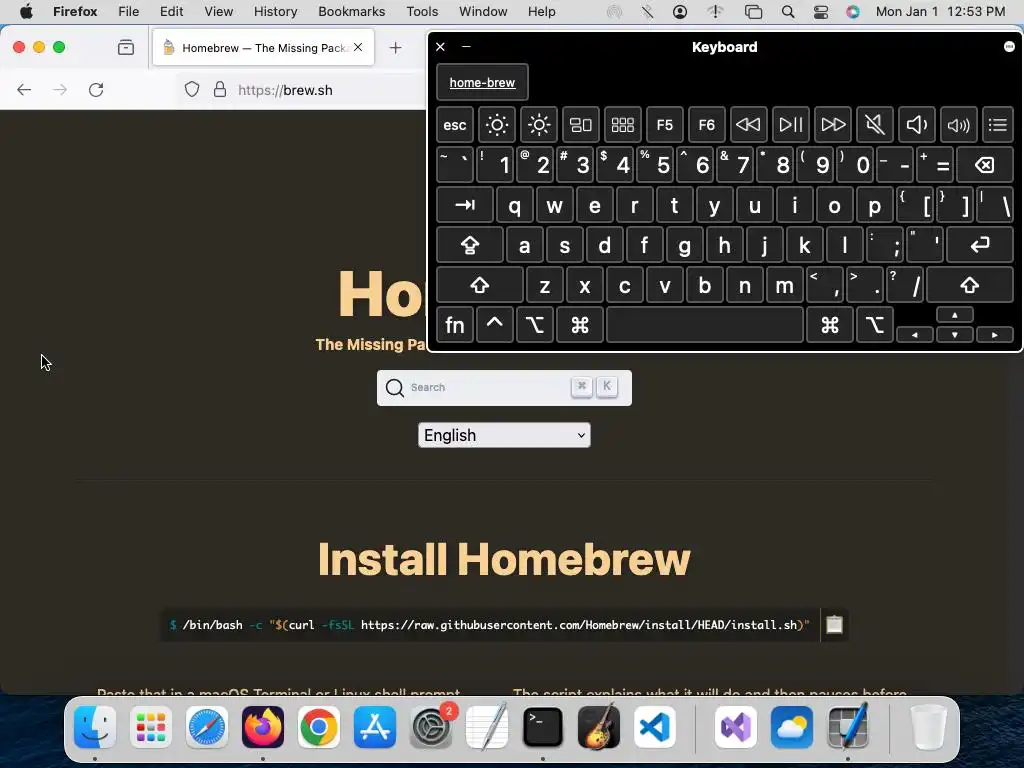Focus the Homebrew Search field

click(504, 388)
